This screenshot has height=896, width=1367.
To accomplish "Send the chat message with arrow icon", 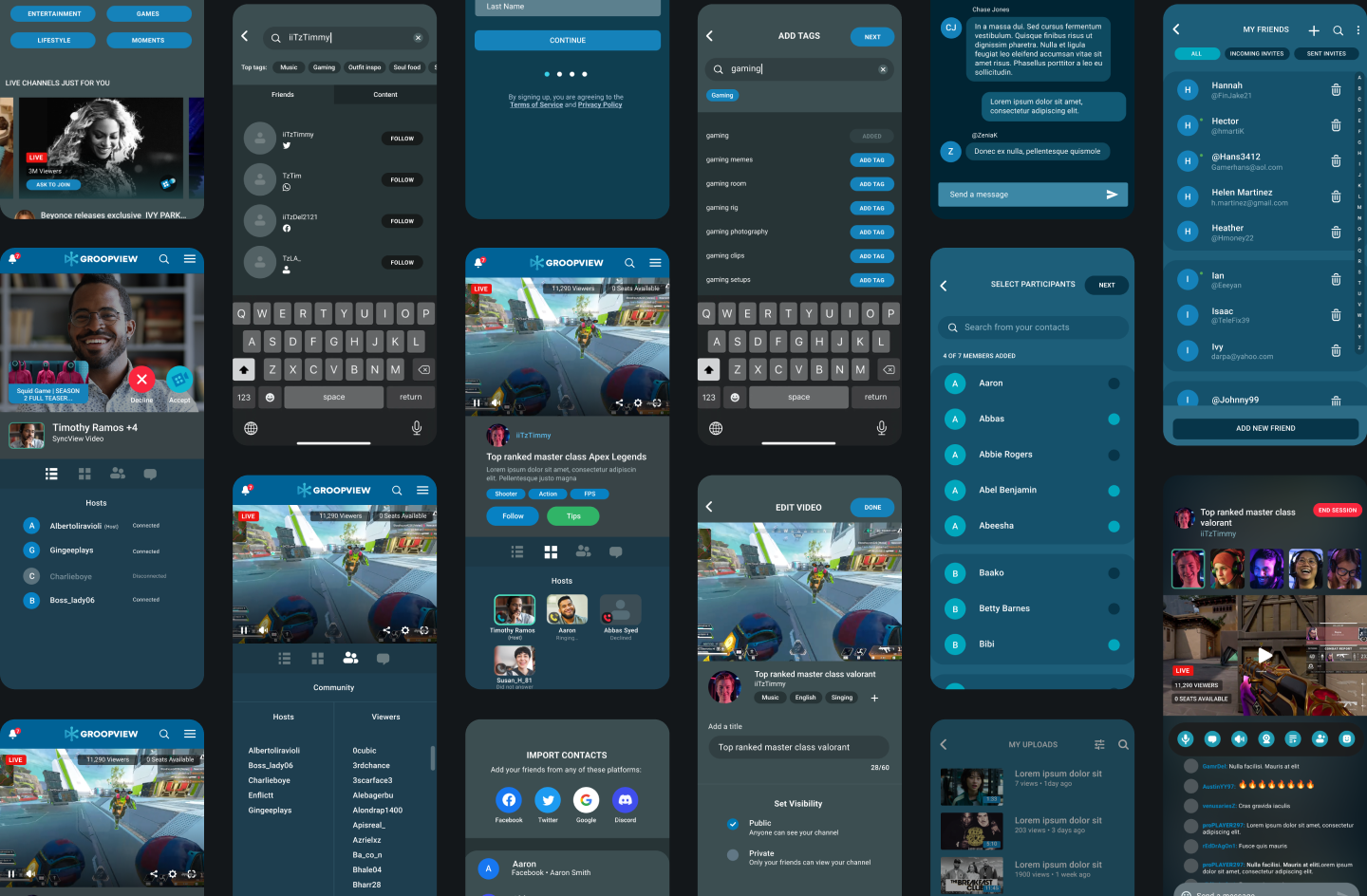I will click(1112, 195).
